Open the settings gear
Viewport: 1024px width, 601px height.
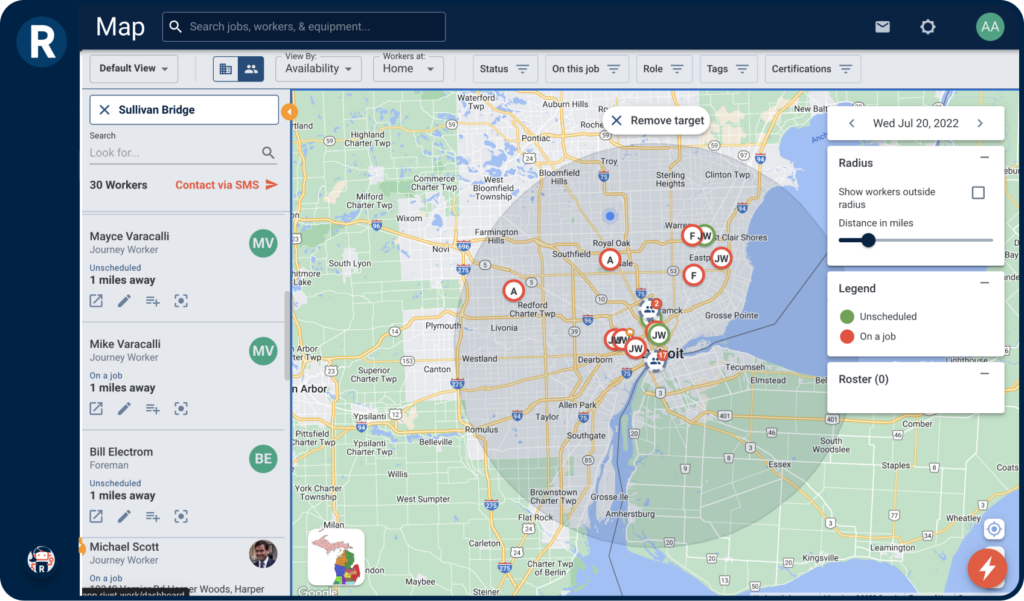927,27
